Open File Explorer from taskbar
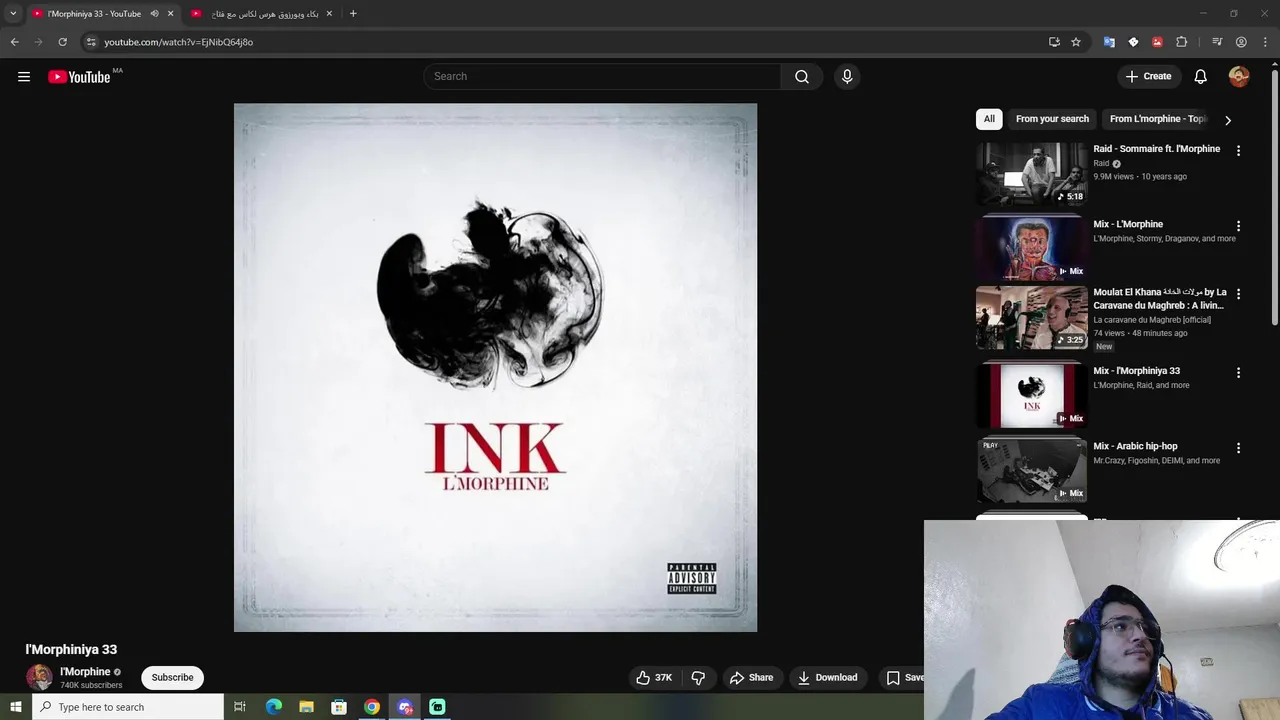The width and height of the screenshot is (1280, 720). click(x=306, y=707)
